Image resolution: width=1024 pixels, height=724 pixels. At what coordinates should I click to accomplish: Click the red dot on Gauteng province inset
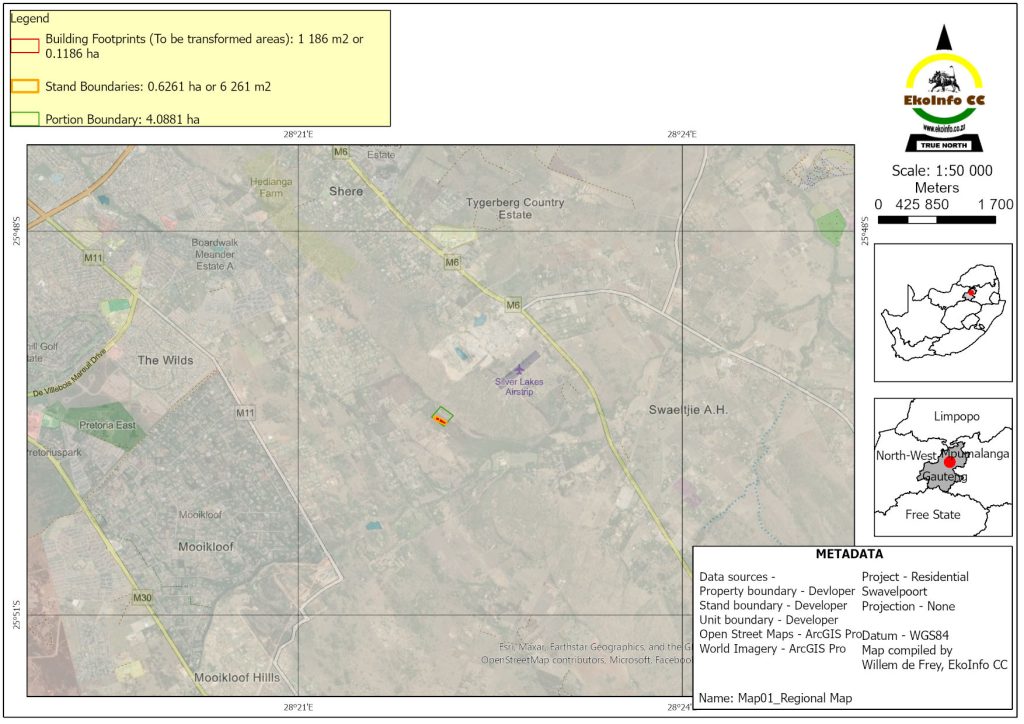tap(949, 462)
